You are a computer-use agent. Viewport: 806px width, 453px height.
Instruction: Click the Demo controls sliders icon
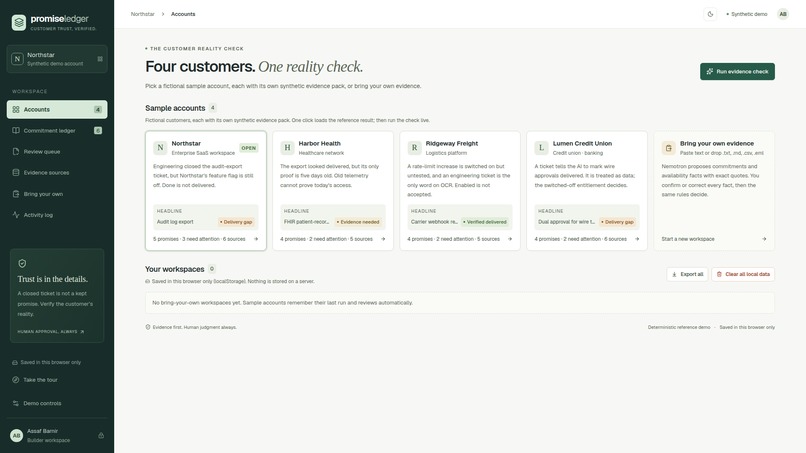(x=15, y=403)
